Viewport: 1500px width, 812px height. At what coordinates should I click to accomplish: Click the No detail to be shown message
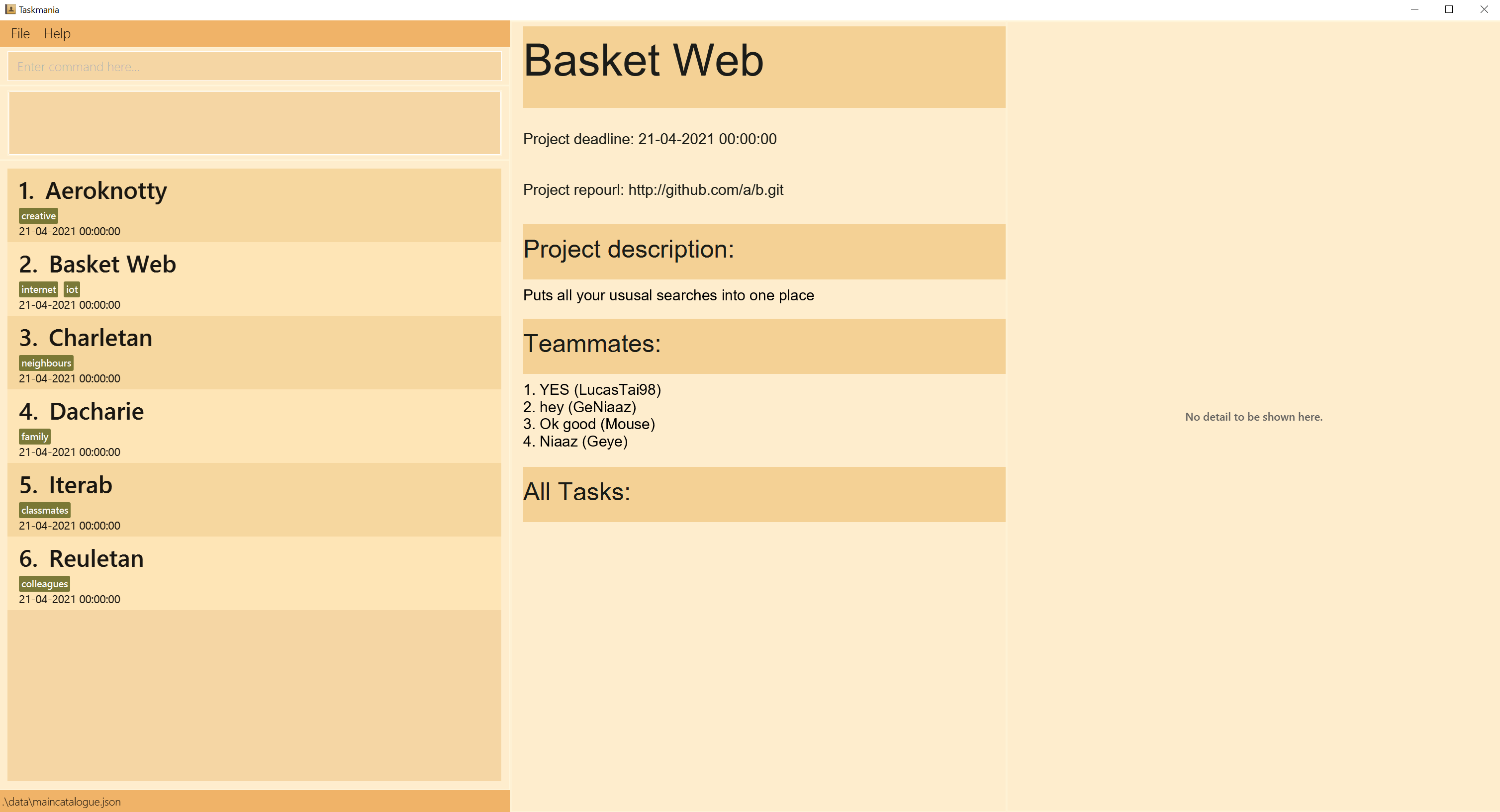tap(1253, 417)
